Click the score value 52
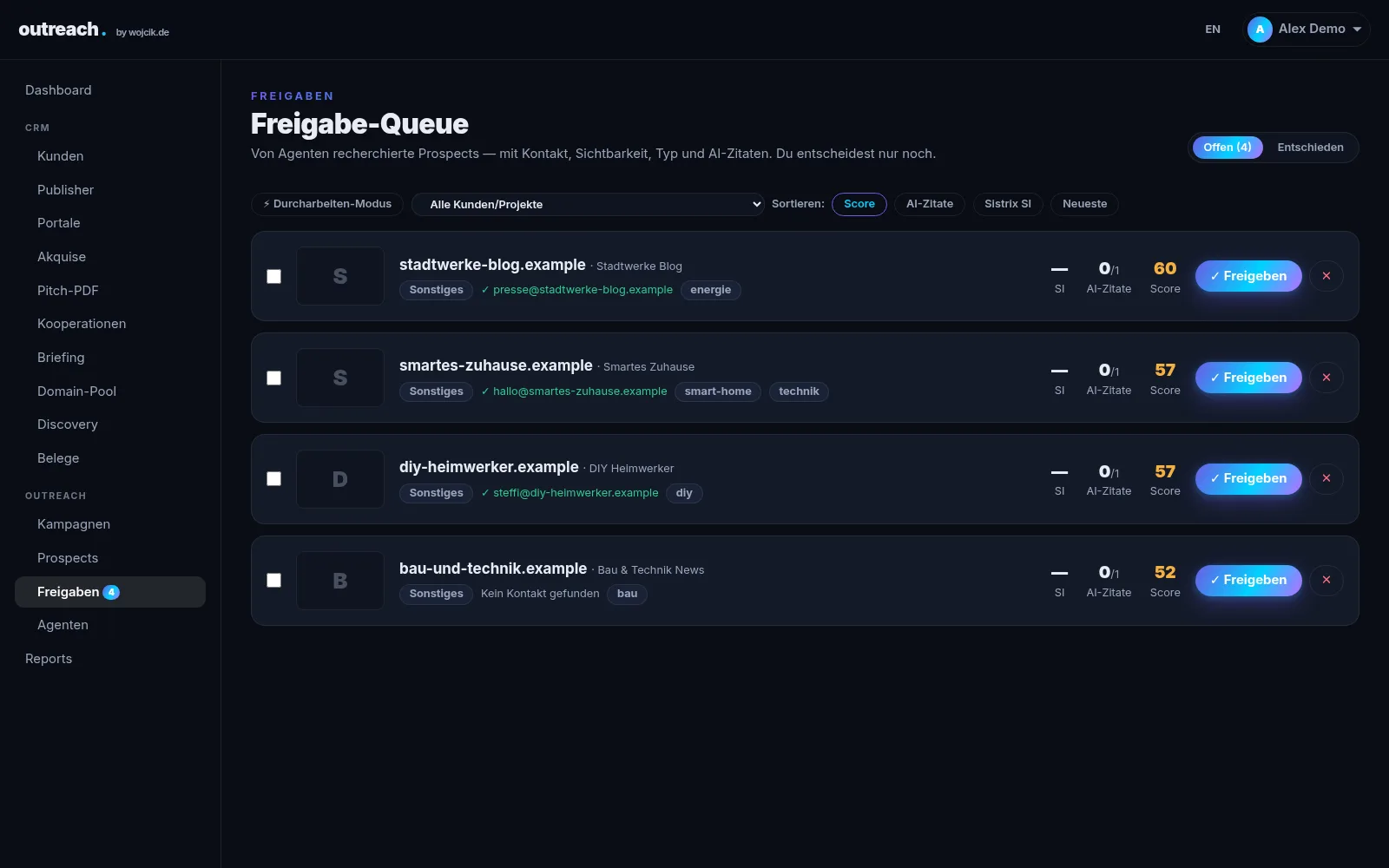This screenshot has height=868, width=1389. pos(1165,572)
